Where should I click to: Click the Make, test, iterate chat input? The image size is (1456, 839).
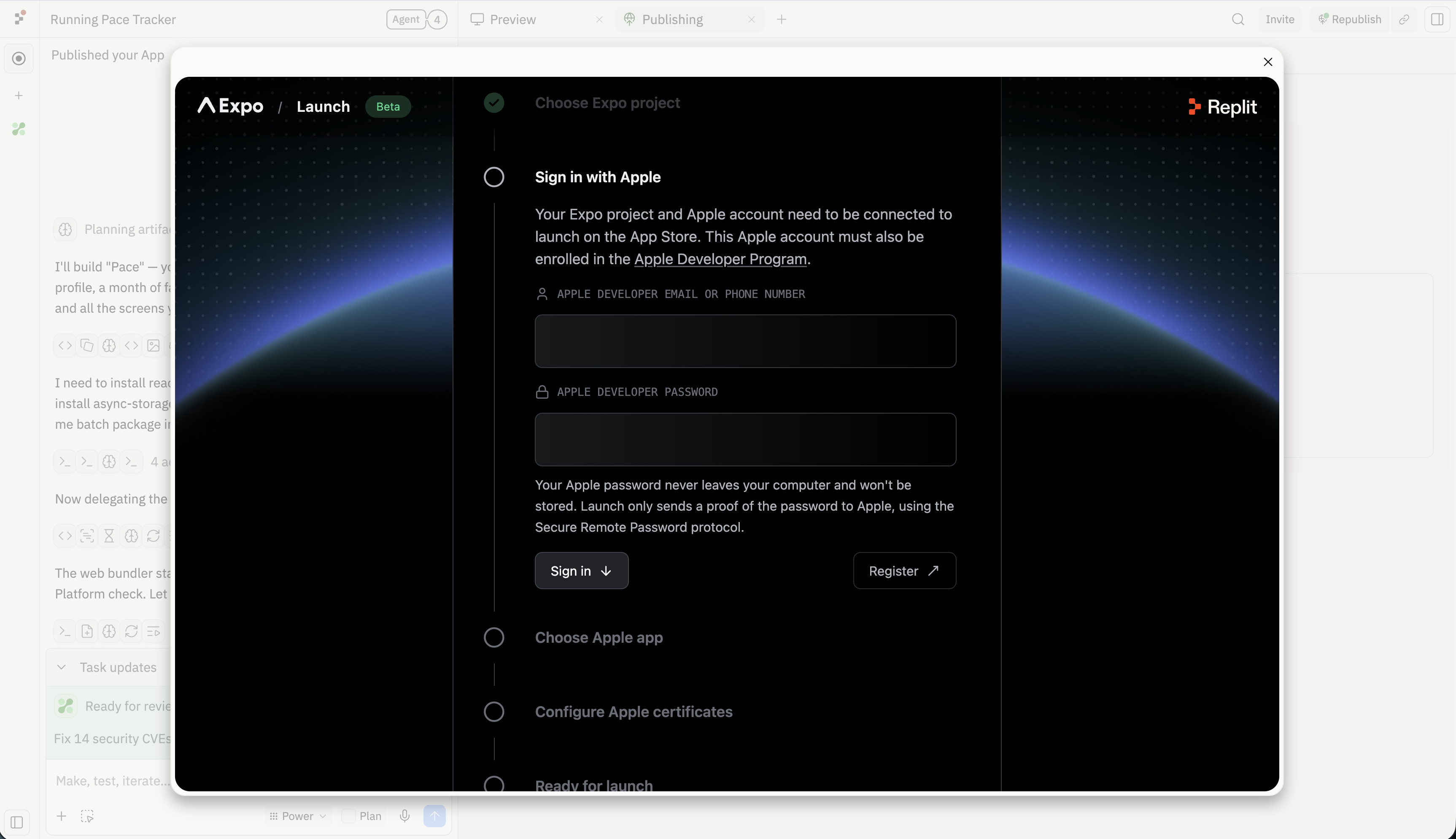(113, 781)
